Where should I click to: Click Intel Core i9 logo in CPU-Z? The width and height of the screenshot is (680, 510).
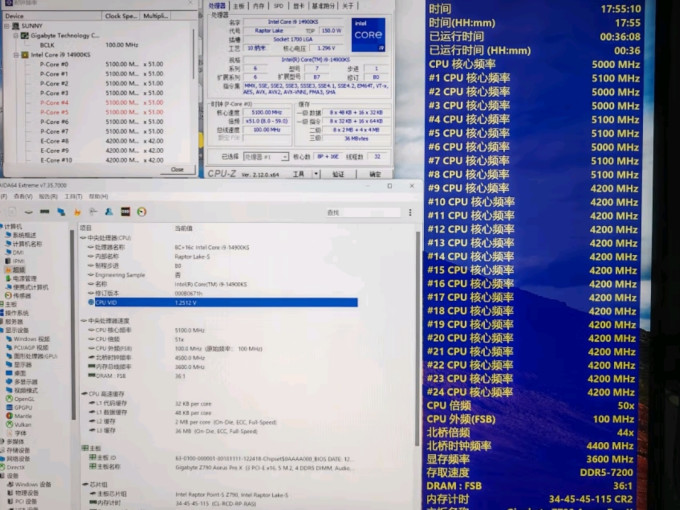point(368,35)
